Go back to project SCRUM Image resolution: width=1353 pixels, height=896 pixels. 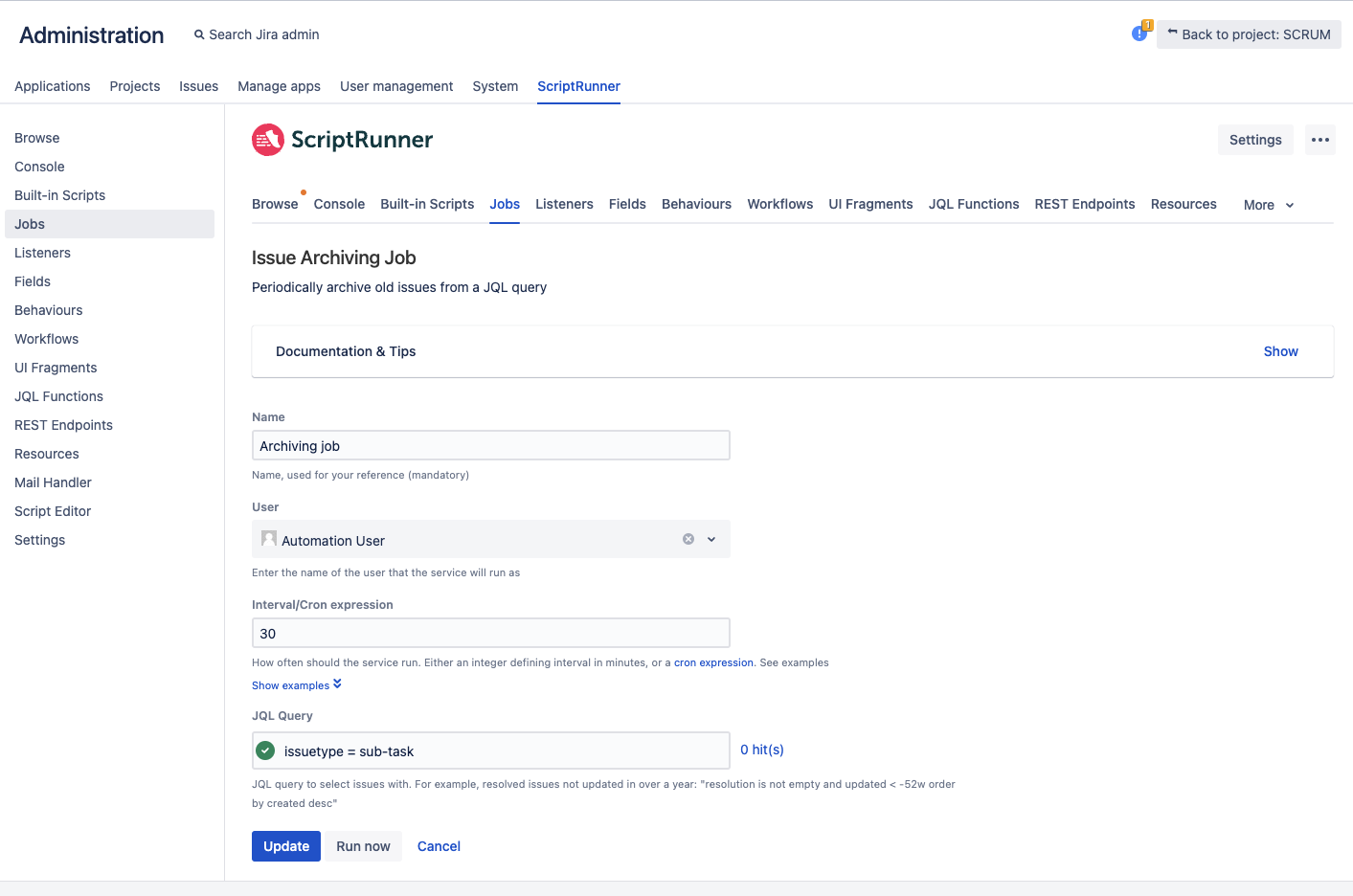1249,34
